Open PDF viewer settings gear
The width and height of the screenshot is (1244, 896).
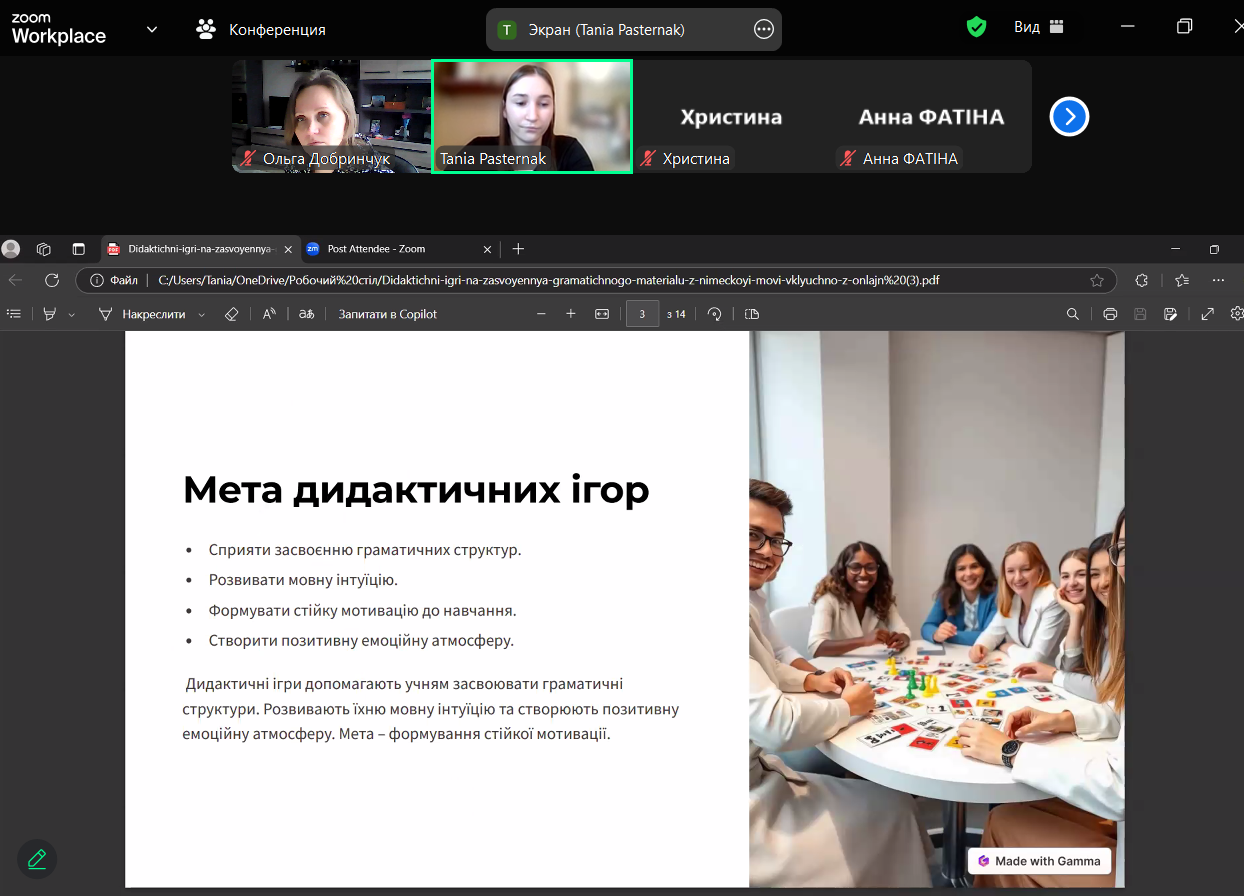tap(1237, 314)
